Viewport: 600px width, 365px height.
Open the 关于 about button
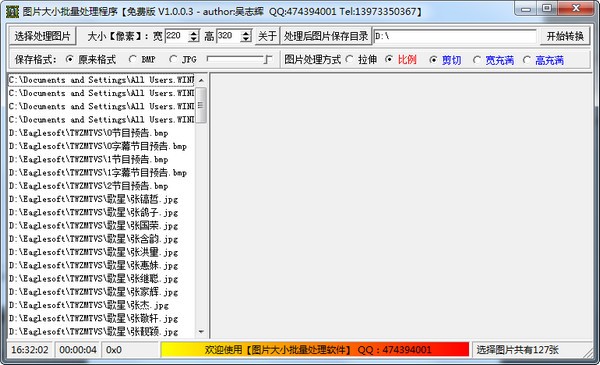(x=267, y=36)
